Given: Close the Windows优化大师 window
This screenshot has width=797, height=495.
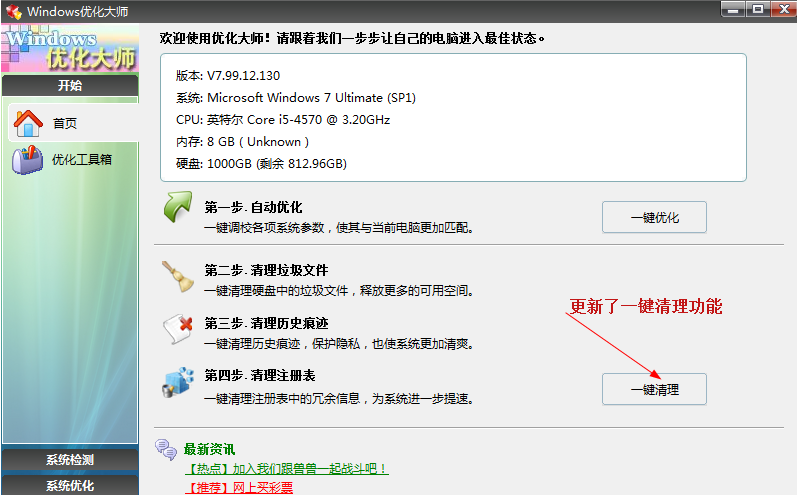Looking at the screenshot, I should click(x=784, y=9).
